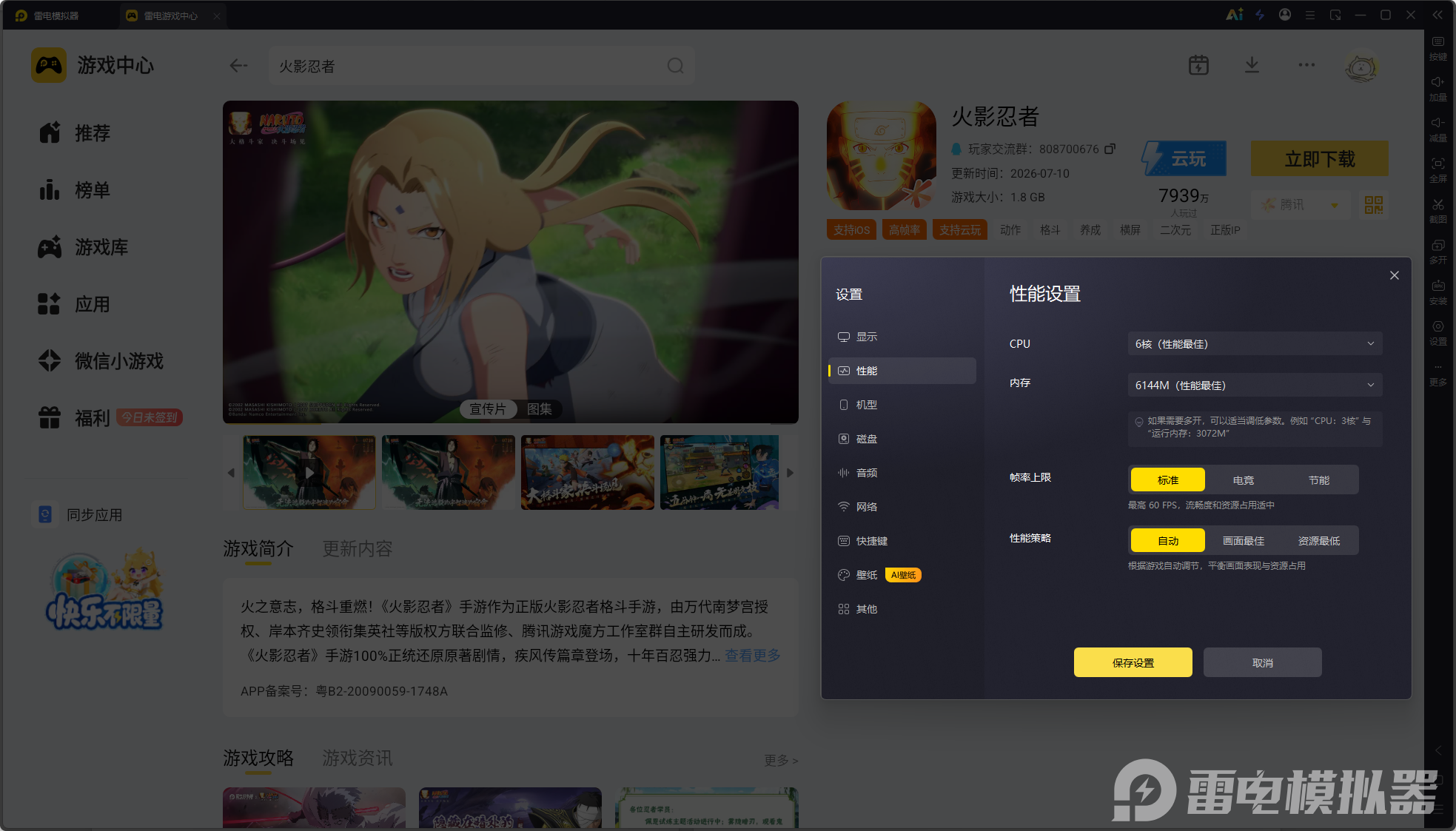Open 磁盘 disk settings
Screen dimensions: 1456x831
902,439
